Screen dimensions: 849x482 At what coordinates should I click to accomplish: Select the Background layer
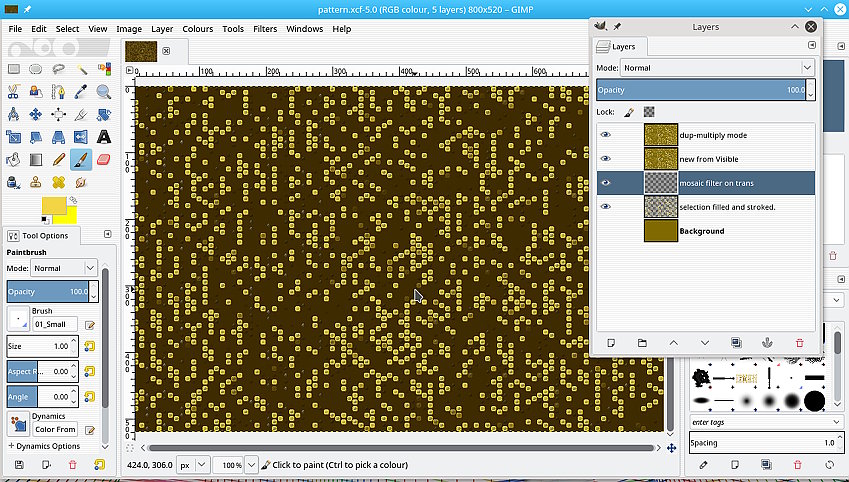716,231
